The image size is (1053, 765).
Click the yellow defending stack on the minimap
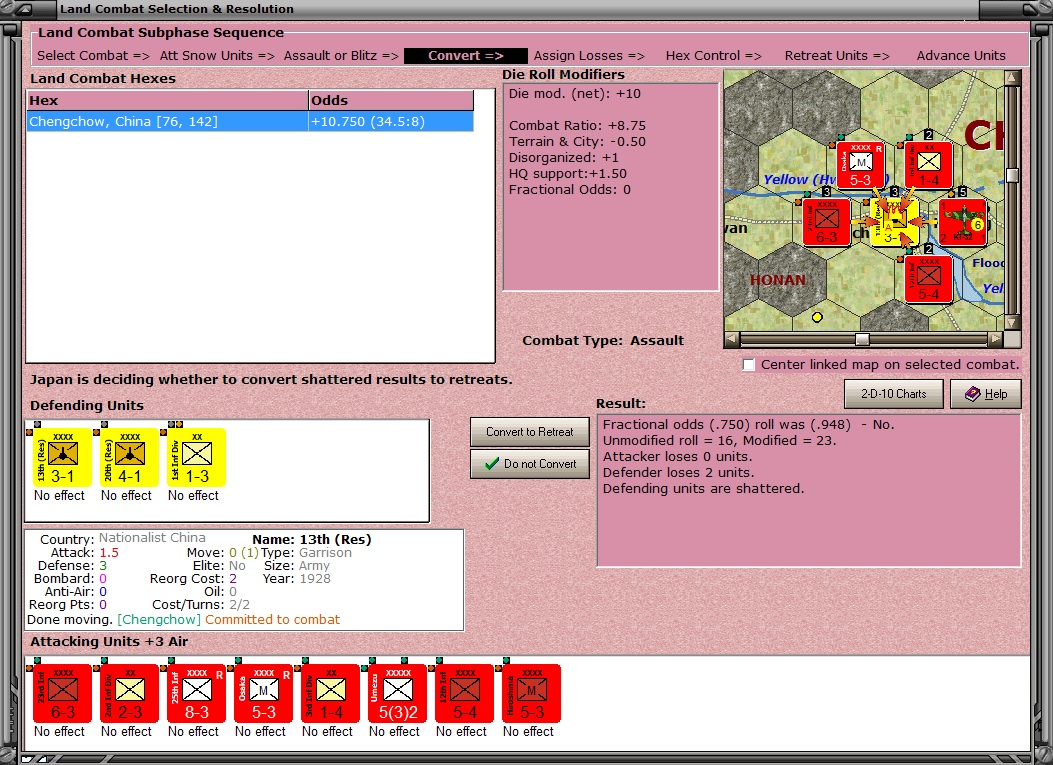click(895, 222)
